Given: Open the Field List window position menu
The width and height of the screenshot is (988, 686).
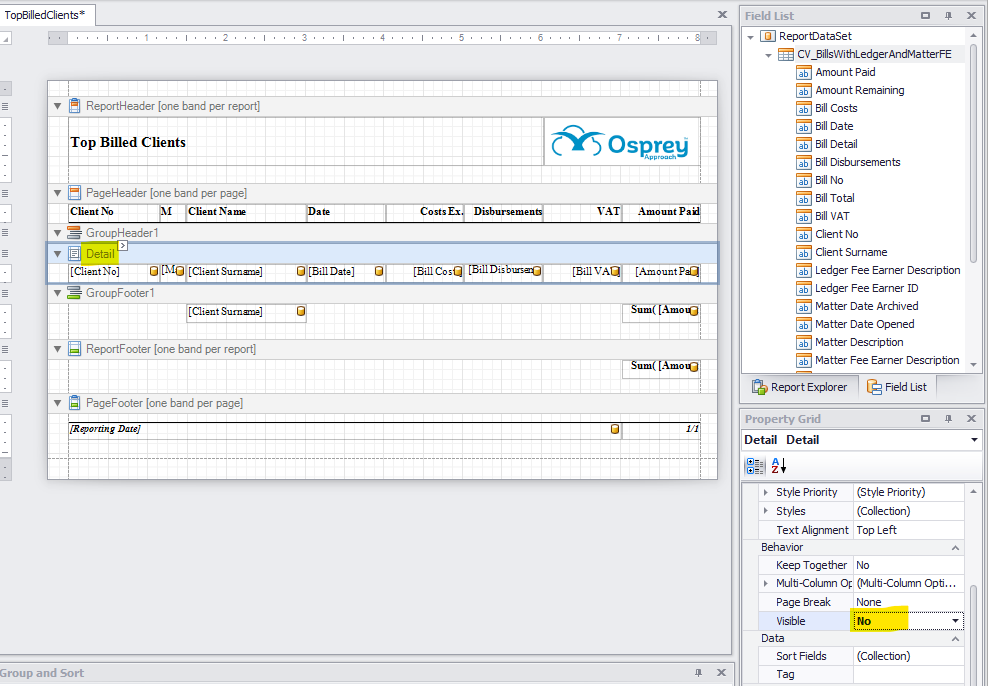Looking at the screenshot, I should pos(926,16).
